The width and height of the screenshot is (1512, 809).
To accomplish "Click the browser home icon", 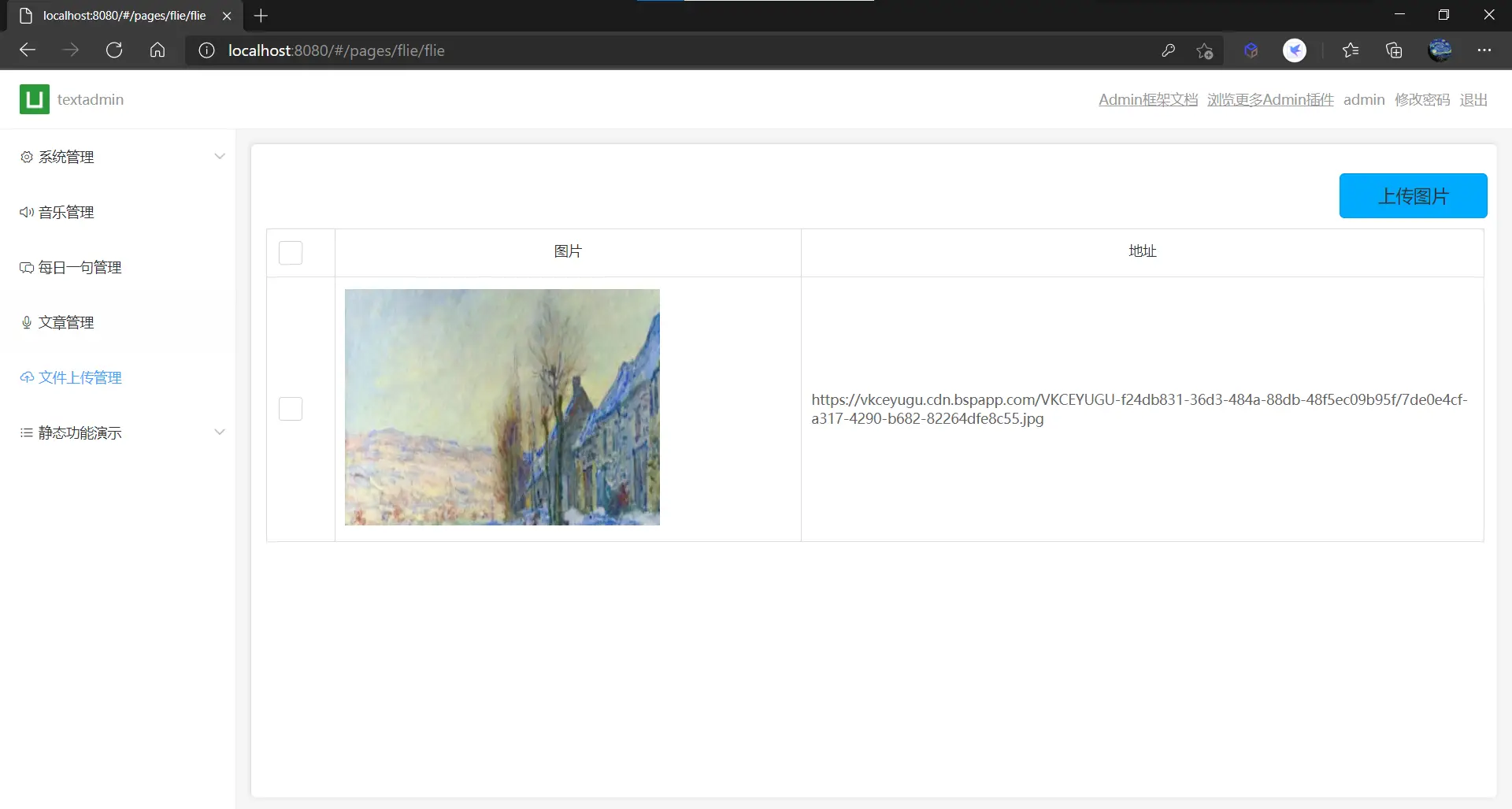I will 157,50.
